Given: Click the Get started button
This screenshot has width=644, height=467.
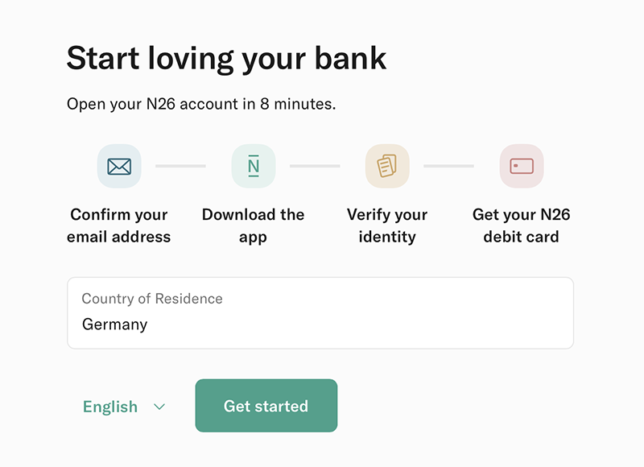Looking at the screenshot, I should [266, 405].
